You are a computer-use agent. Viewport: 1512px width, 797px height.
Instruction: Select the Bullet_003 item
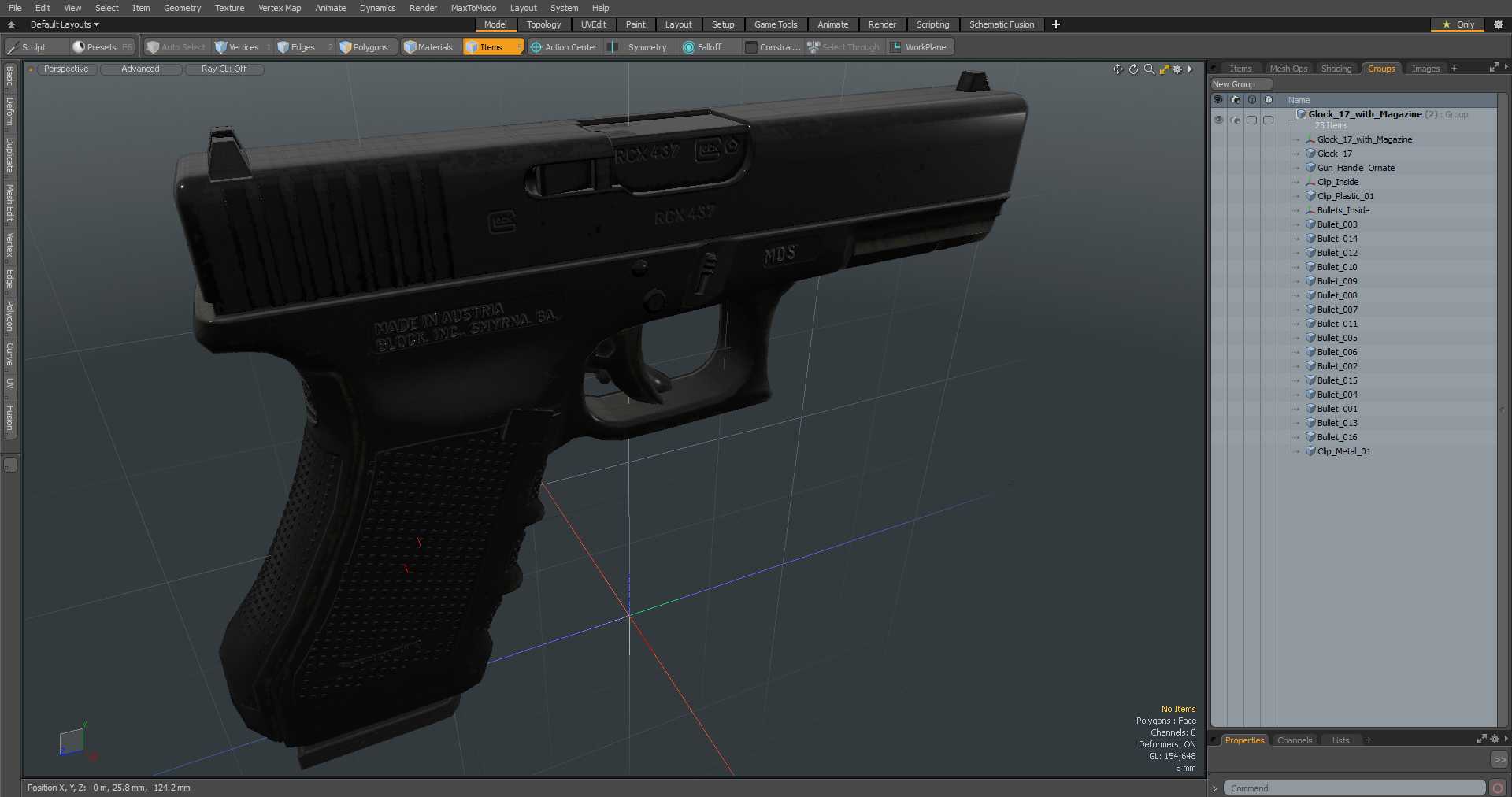tap(1336, 224)
